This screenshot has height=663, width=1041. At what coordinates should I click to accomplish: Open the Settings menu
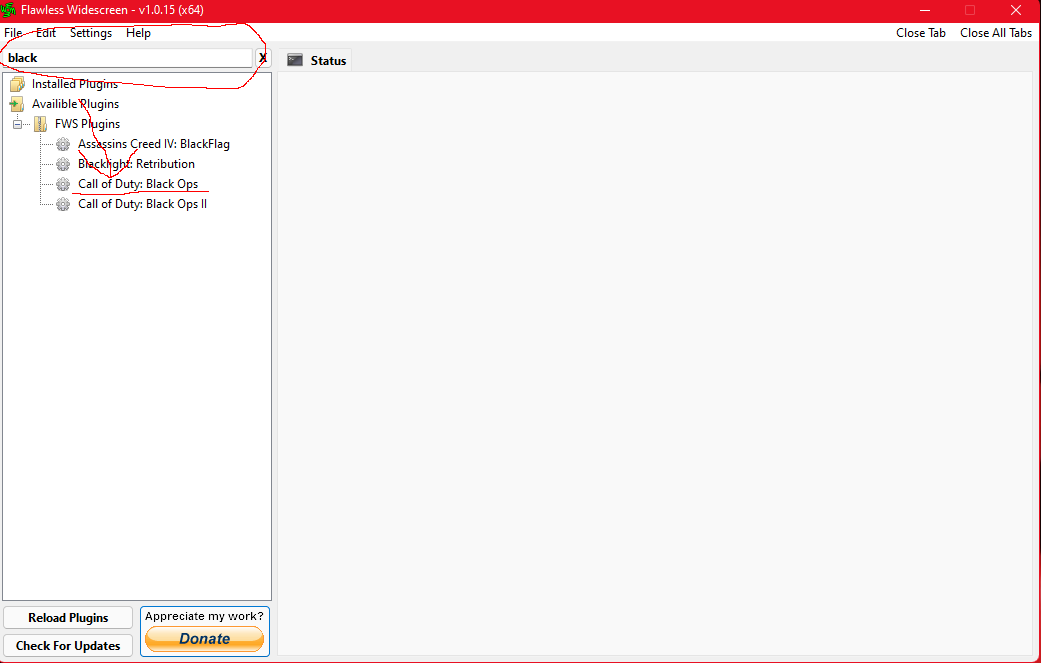[91, 33]
